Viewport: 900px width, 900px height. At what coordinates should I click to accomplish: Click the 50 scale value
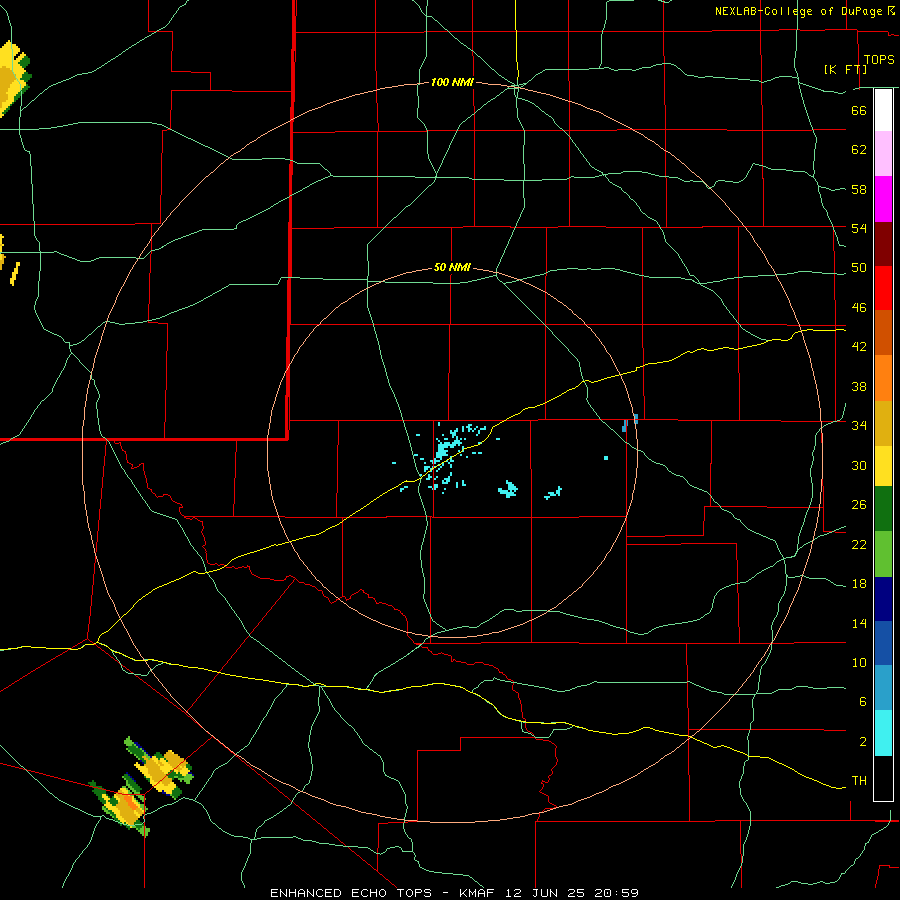click(859, 267)
